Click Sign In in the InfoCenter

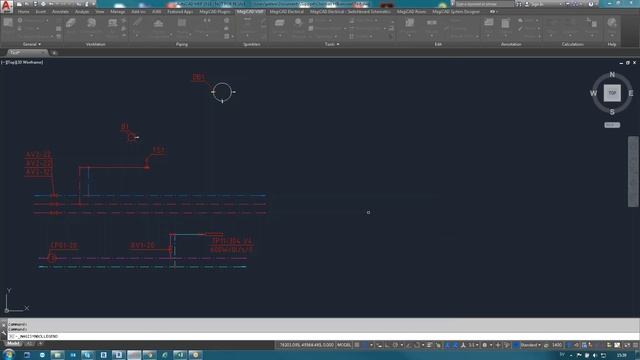click(538, 4)
